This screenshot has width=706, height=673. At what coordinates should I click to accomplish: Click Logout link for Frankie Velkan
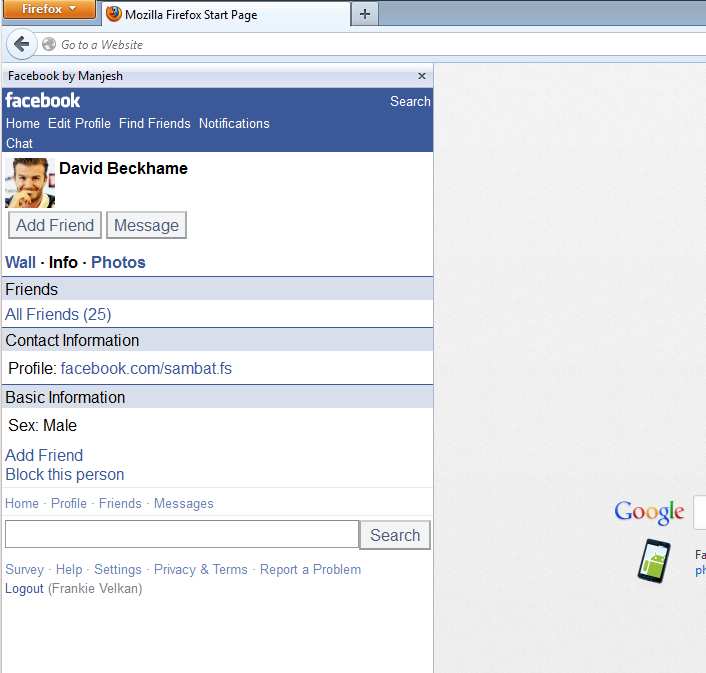point(24,588)
